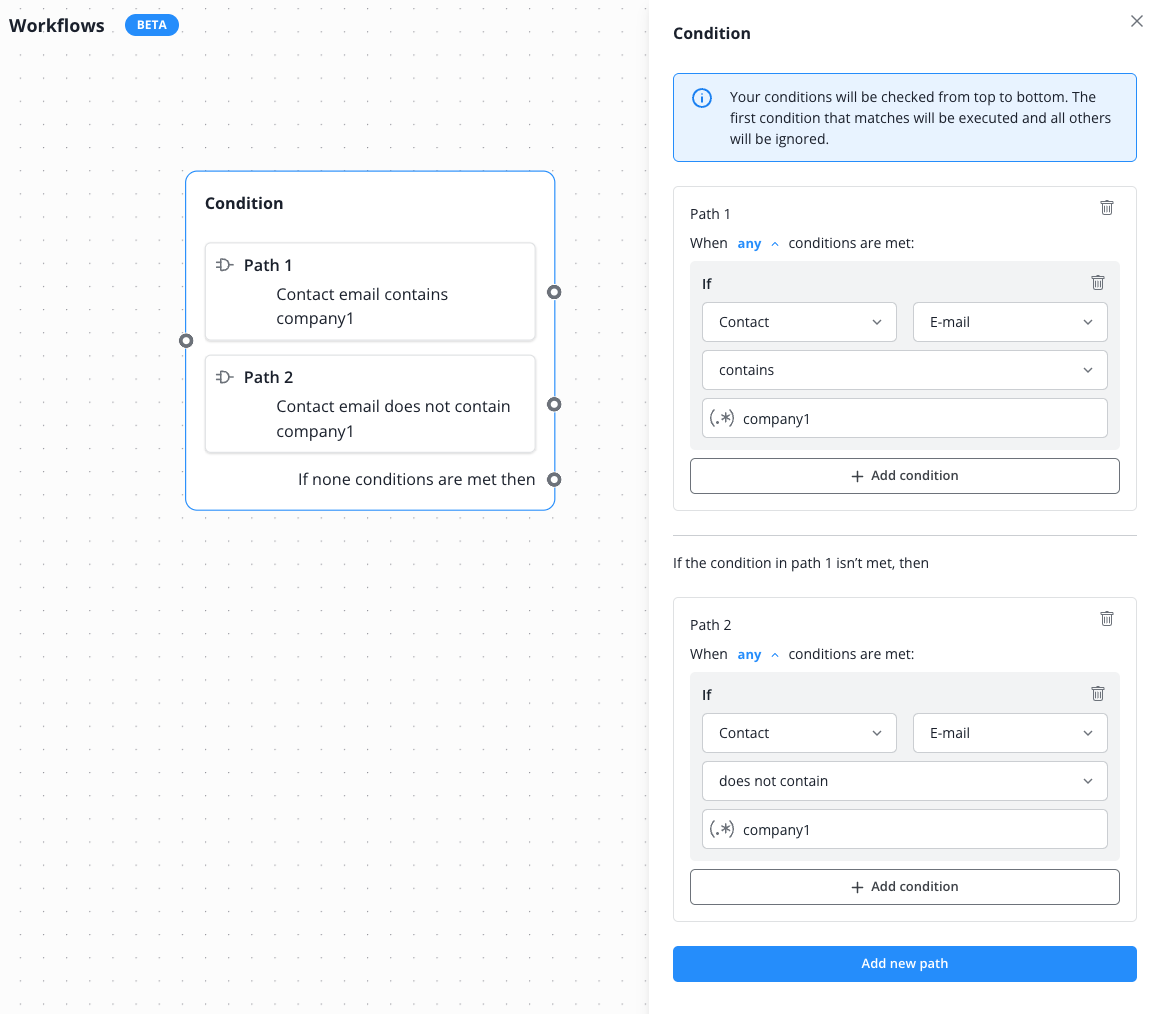Screen dimensions: 1155x1014
Task: Remove the If condition in Path 2
Action: point(1097,694)
